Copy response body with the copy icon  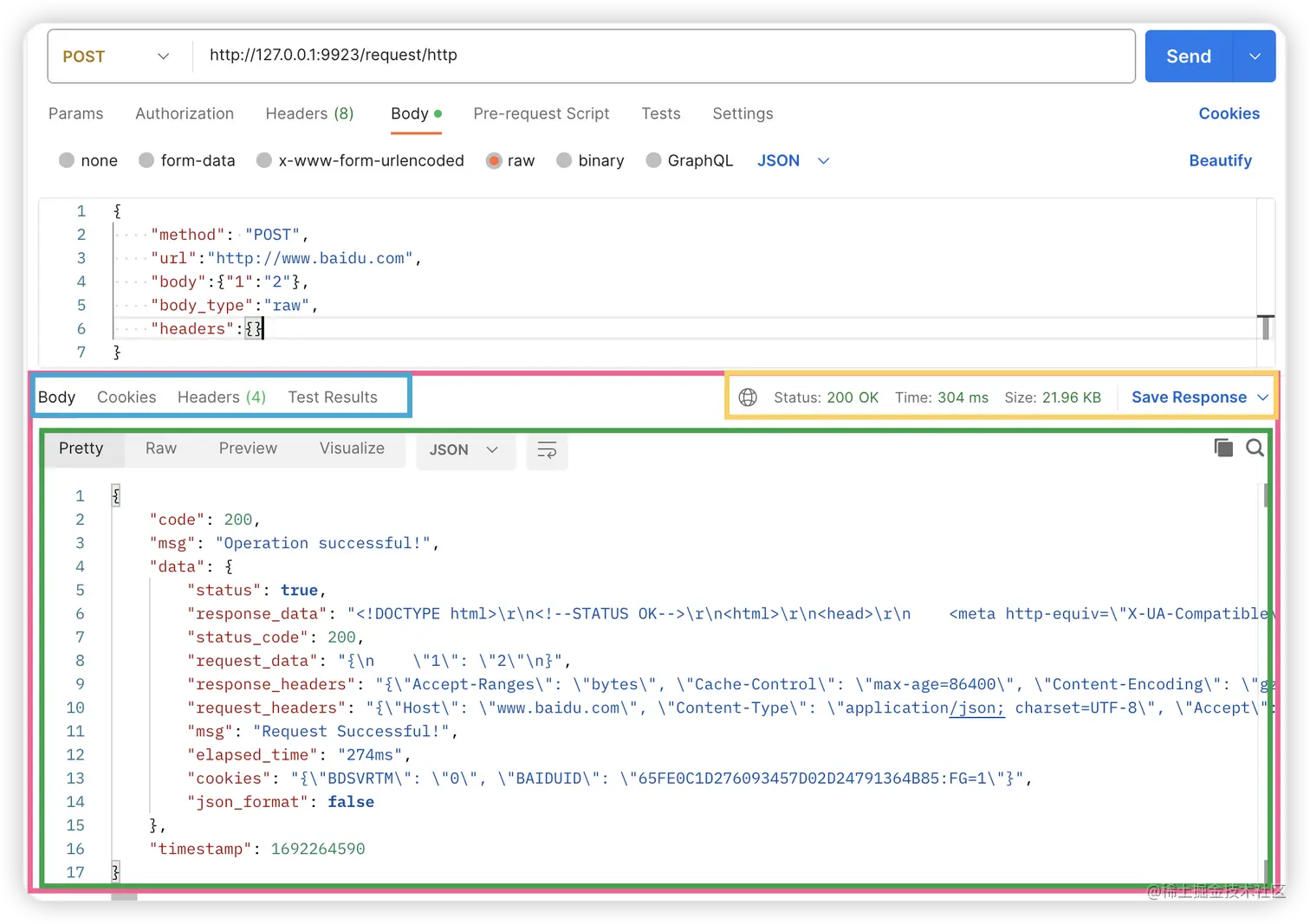pos(1223,448)
